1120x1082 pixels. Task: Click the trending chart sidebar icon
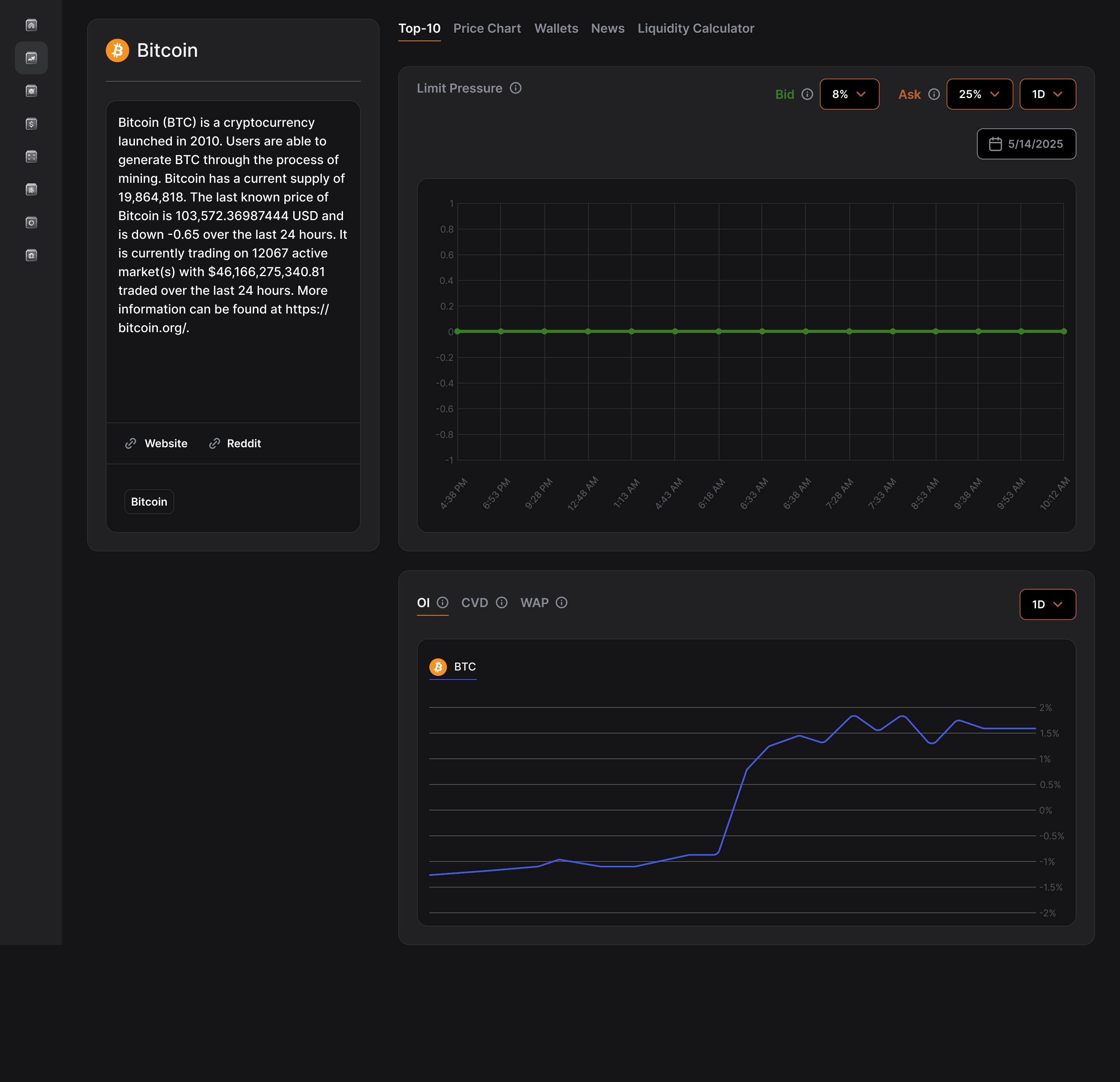[31, 58]
